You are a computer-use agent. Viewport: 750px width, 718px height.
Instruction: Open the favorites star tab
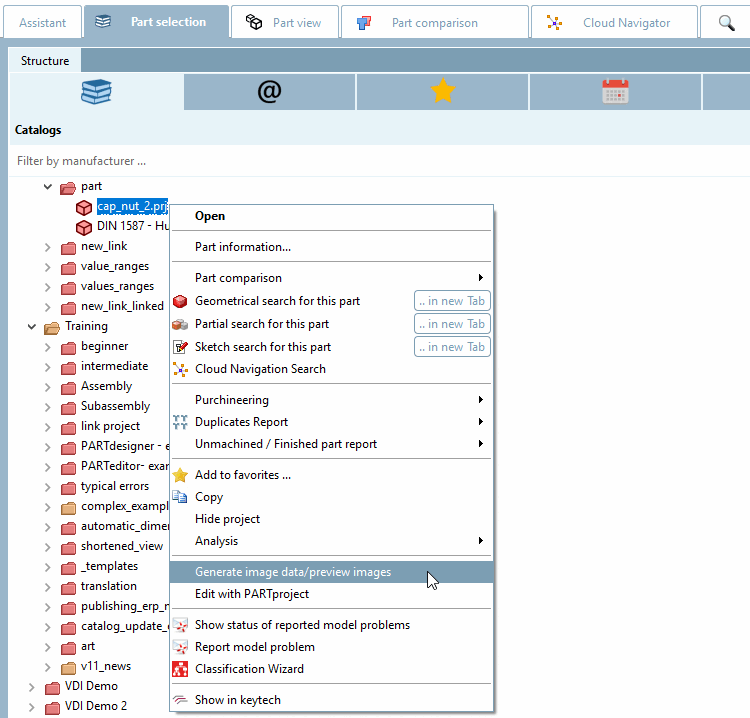(442, 90)
